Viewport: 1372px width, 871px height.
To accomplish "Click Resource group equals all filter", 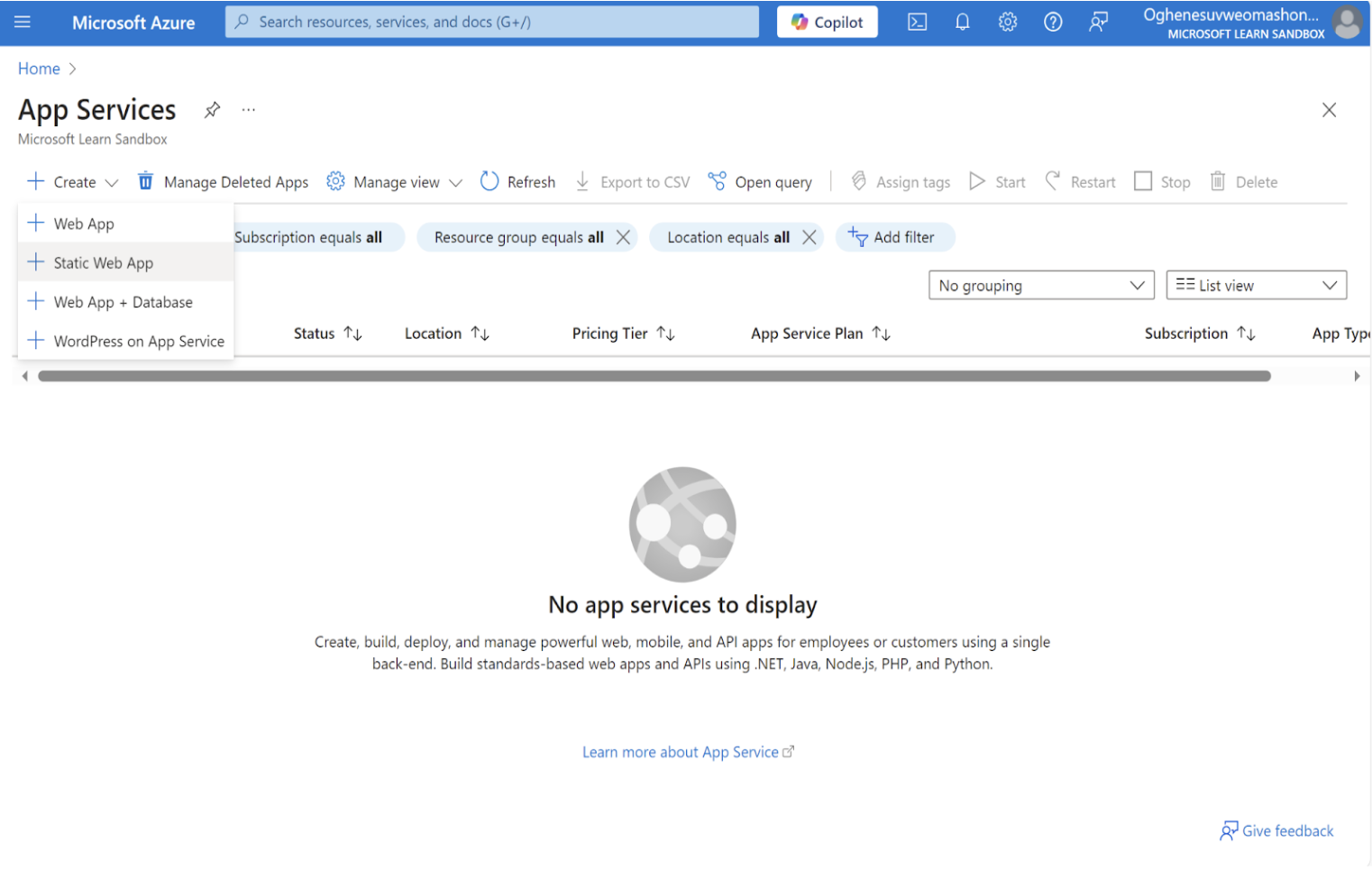I will pos(518,237).
